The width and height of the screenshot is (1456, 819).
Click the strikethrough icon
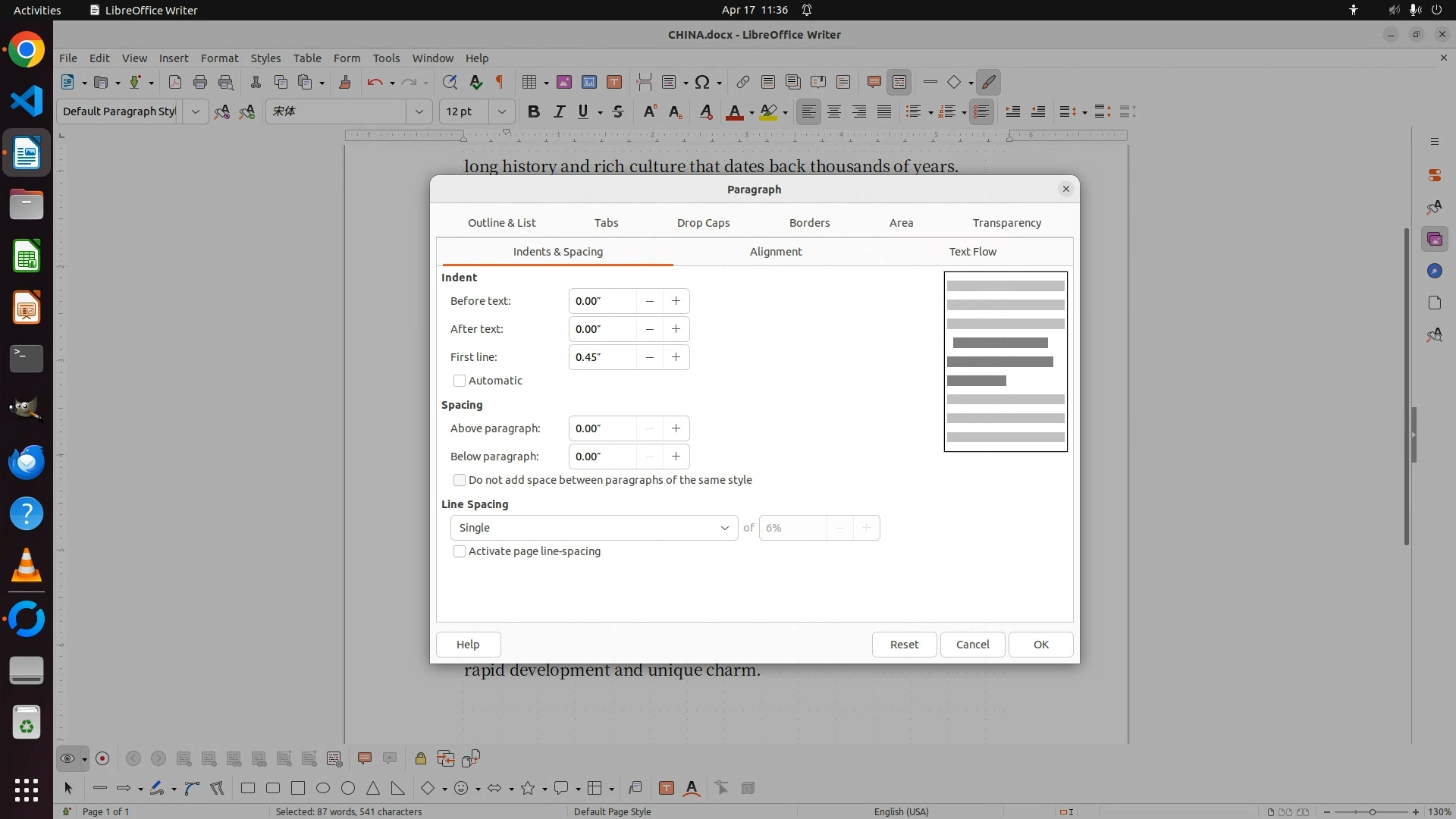tap(618, 111)
